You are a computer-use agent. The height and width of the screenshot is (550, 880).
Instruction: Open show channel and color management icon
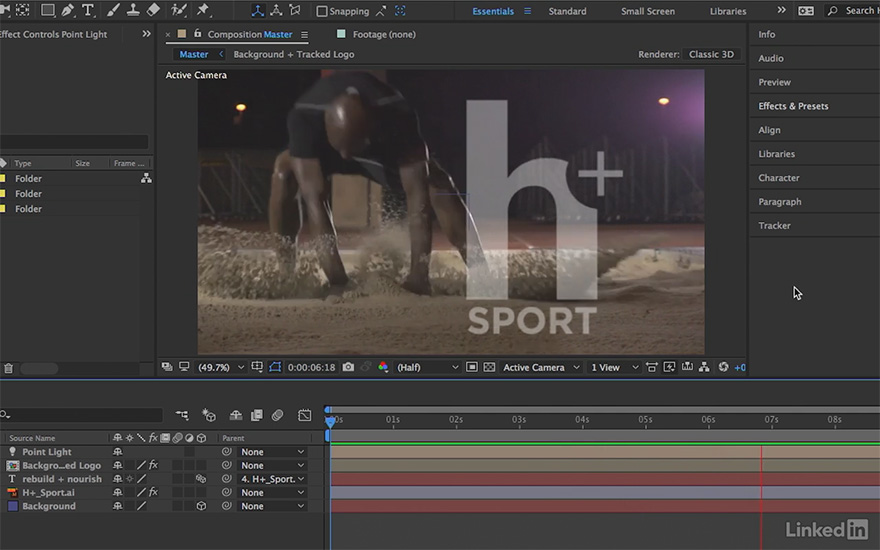click(x=383, y=367)
